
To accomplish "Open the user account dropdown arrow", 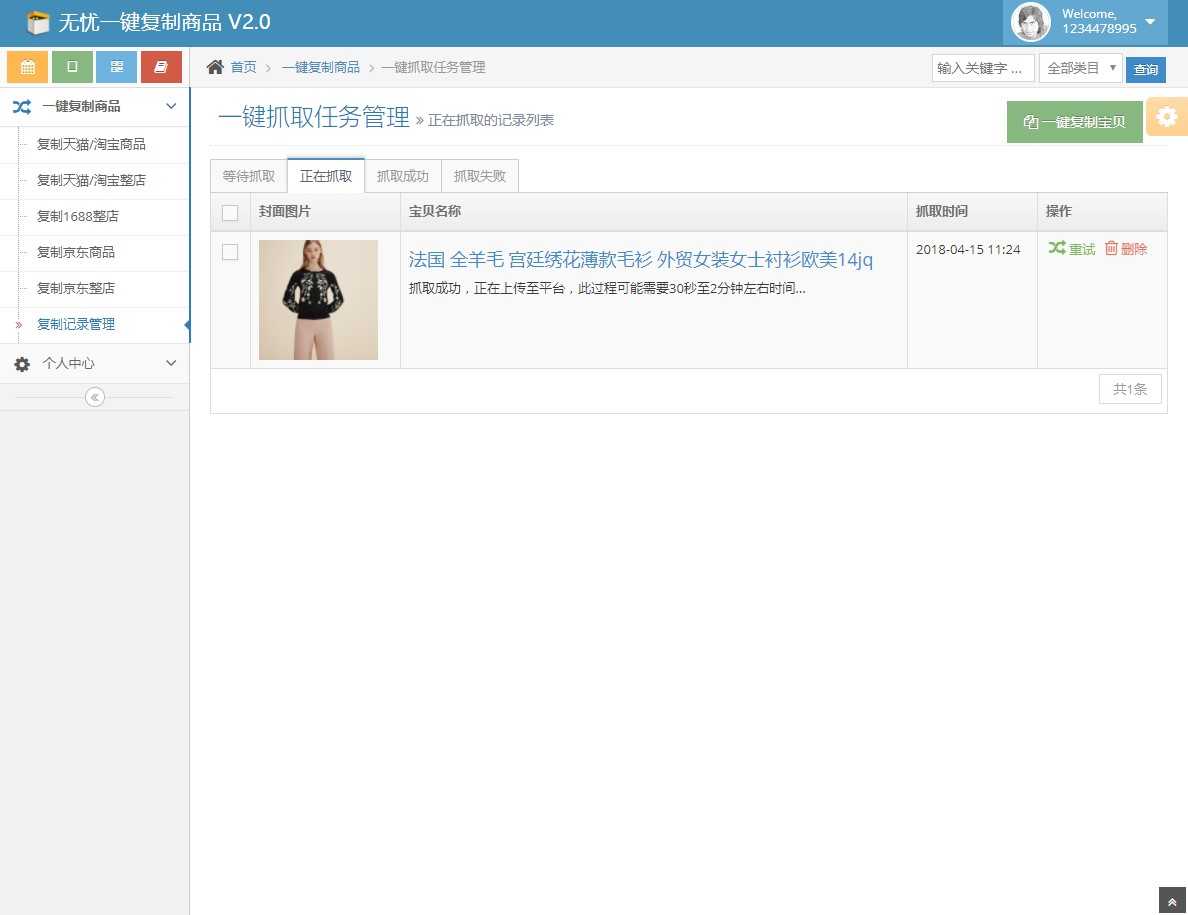I will click(1150, 21).
